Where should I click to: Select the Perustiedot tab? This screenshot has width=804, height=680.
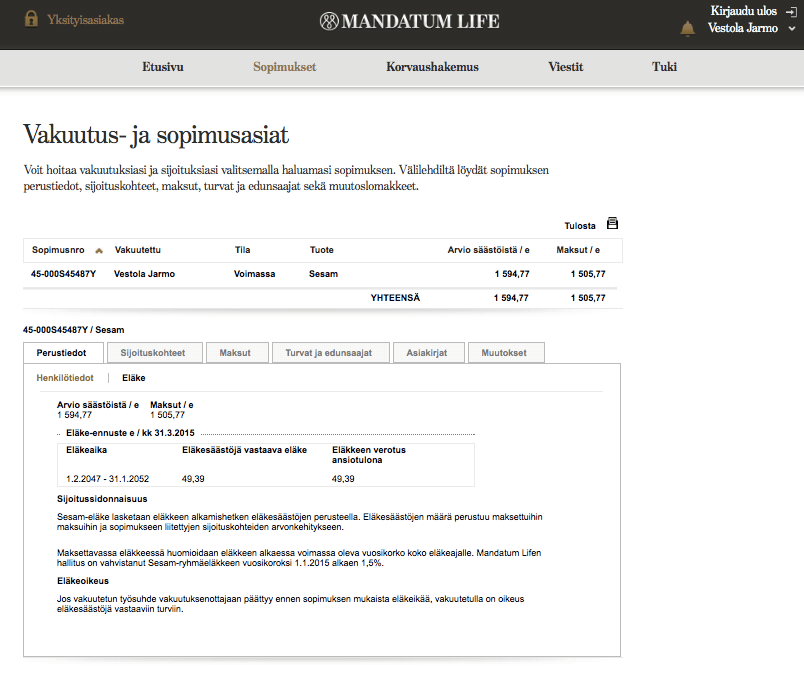click(64, 353)
